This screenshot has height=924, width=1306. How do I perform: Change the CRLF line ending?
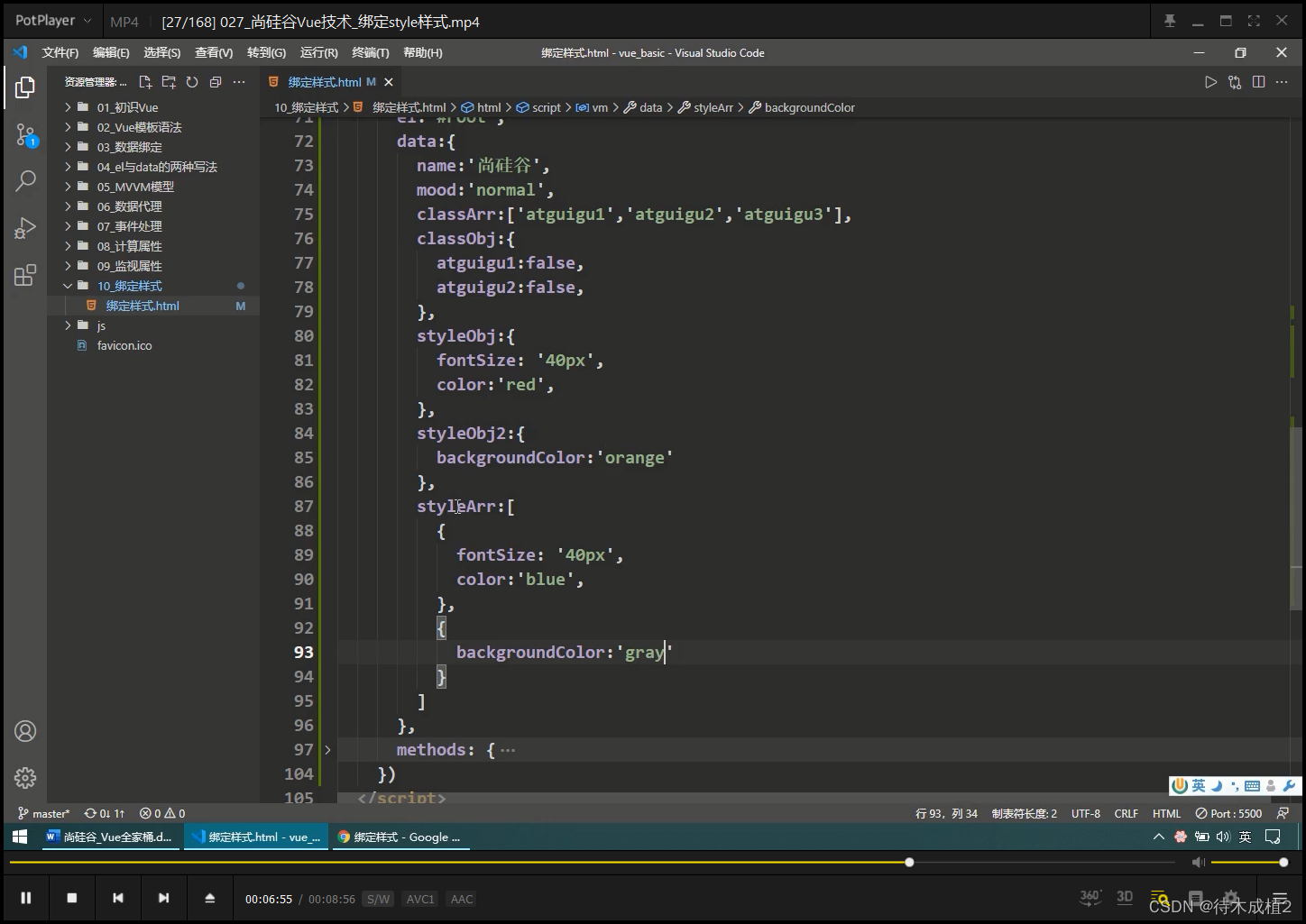coord(1126,813)
